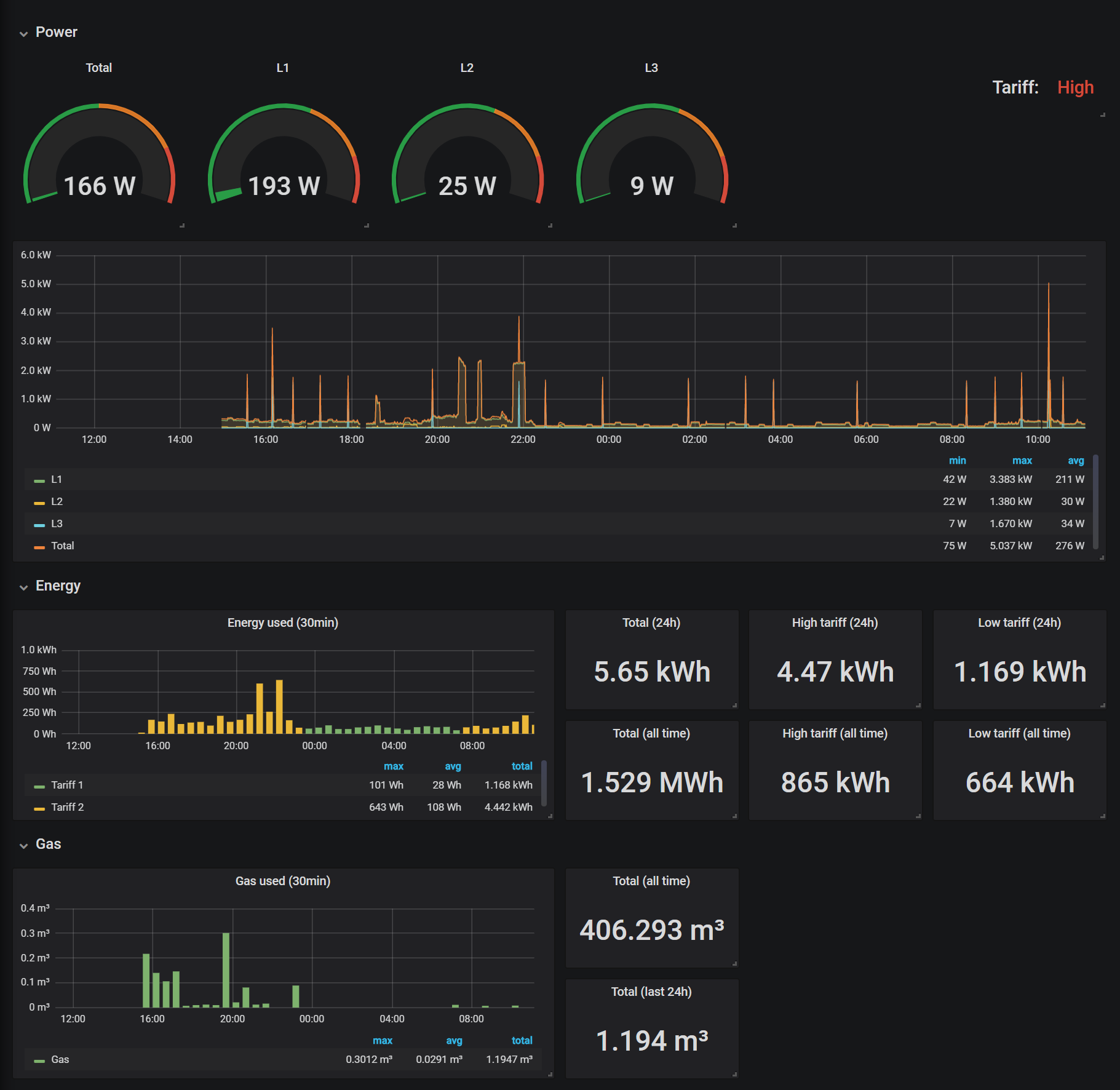The height and width of the screenshot is (1090, 1120).
Task: Open color picker for L1 green swatch
Action: (x=39, y=481)
